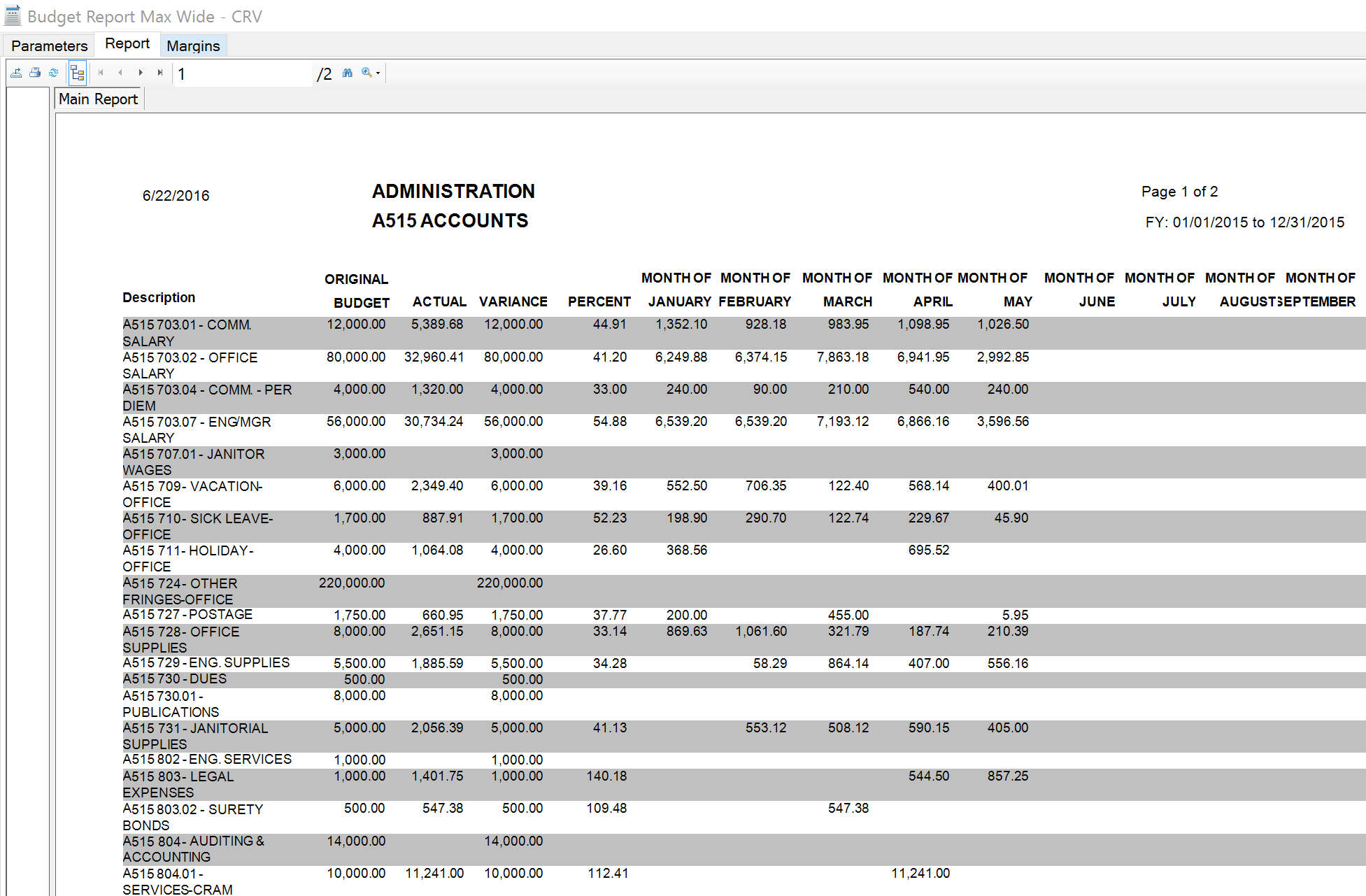1366x896 pixels.
Task: Click the Export Report icon
Action: 17,73
